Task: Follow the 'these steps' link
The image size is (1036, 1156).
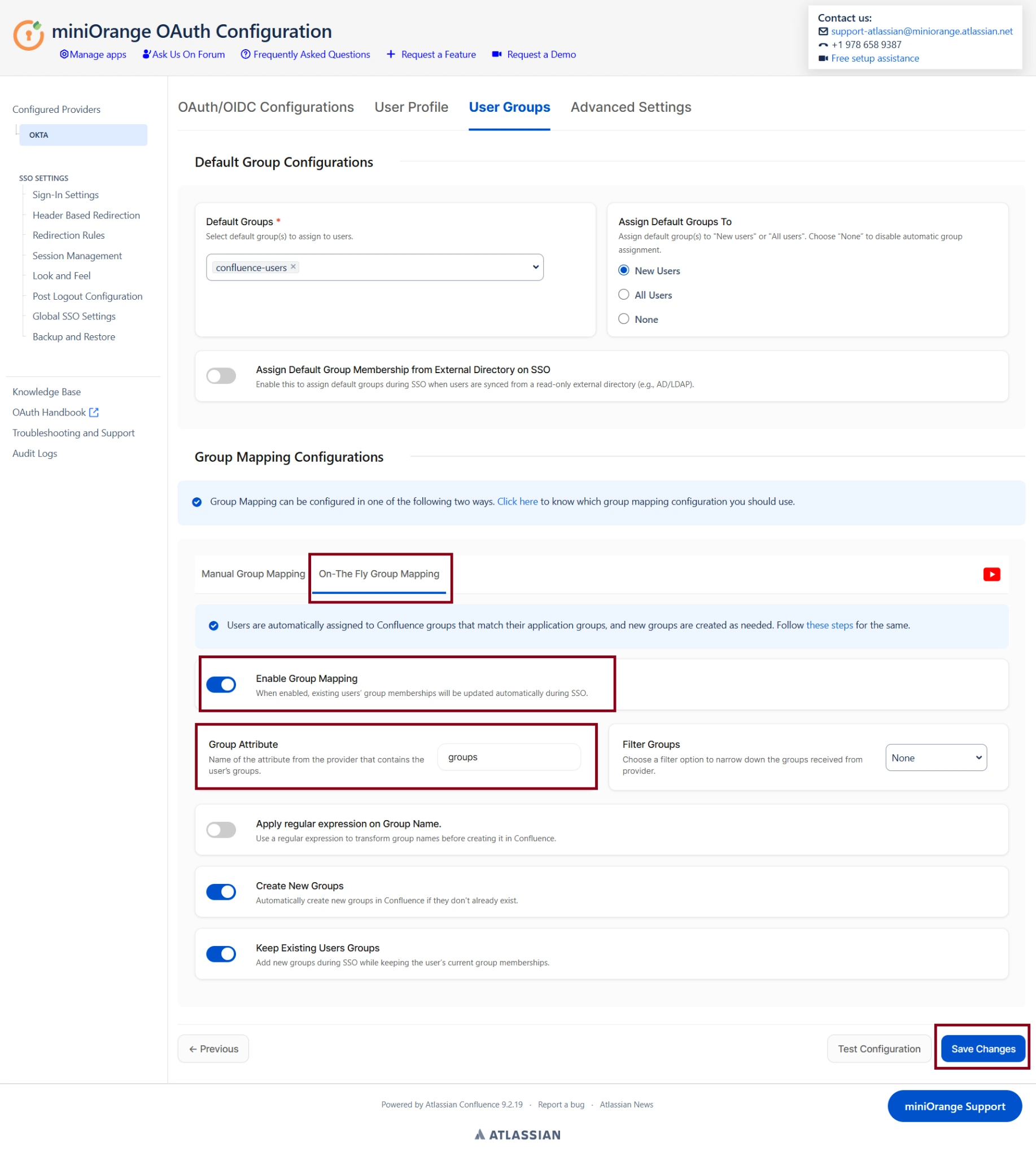Action: 829,625
